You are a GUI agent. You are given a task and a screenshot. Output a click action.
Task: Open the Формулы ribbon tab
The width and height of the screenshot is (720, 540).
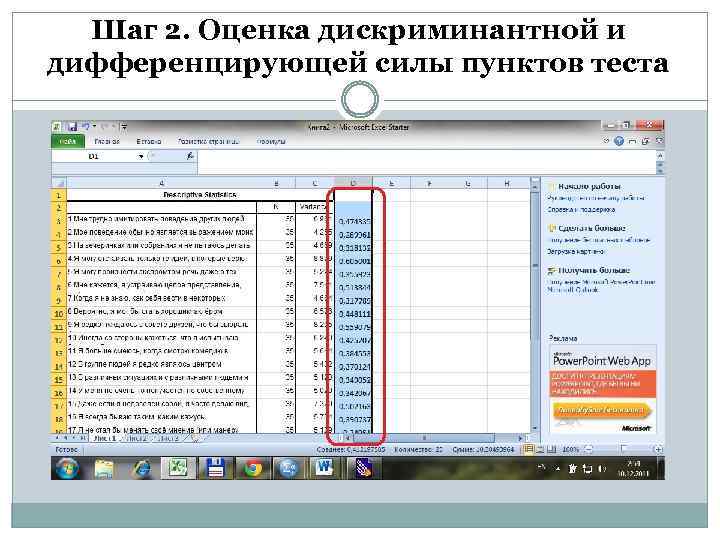pyautogui.click(x=271, y=141)
